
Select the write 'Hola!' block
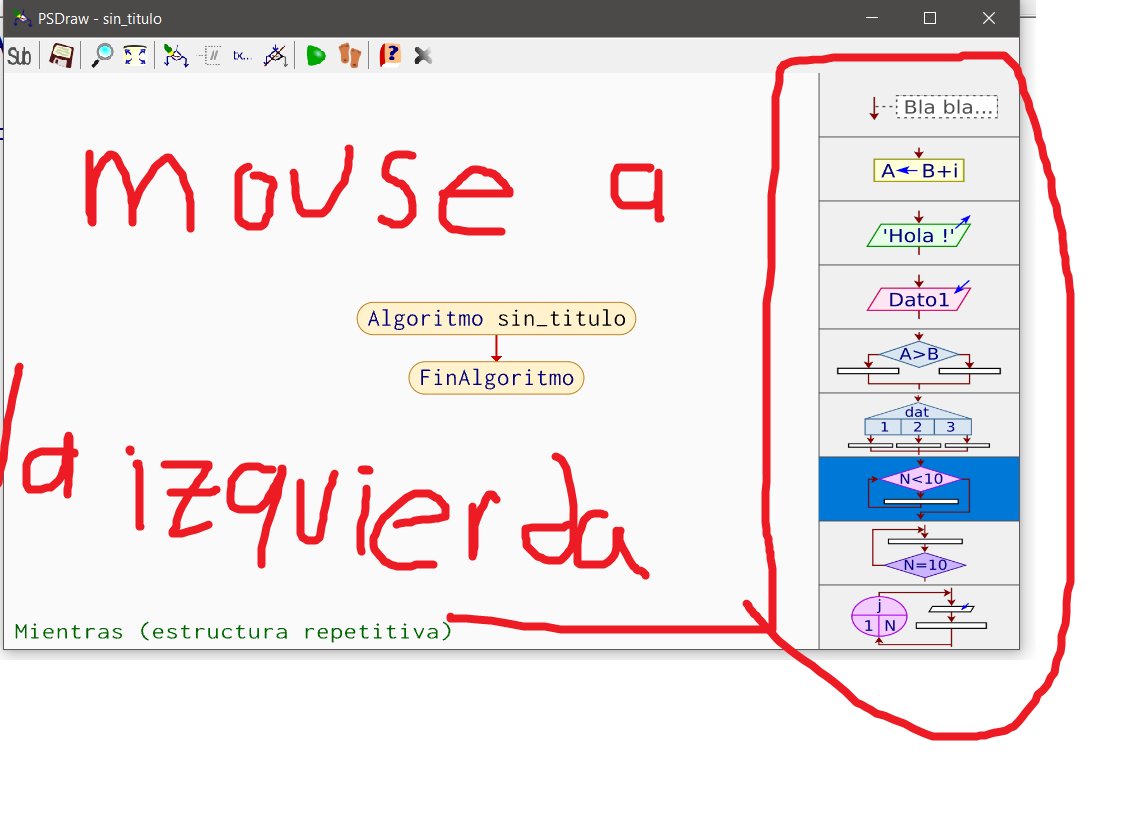point(918,233)
